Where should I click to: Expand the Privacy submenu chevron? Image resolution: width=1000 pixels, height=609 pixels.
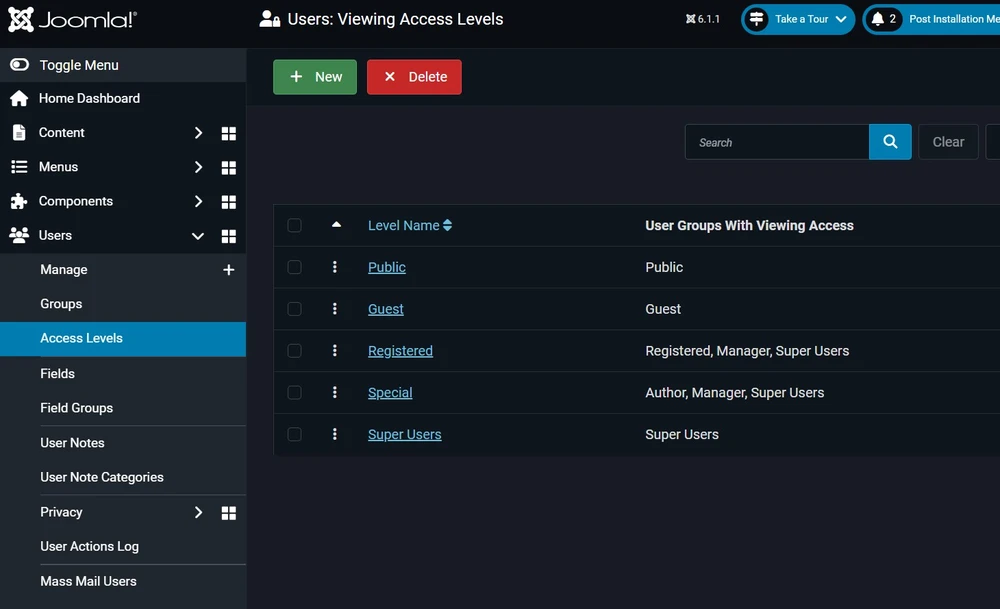pyautogui.click(x=198, y=512)
